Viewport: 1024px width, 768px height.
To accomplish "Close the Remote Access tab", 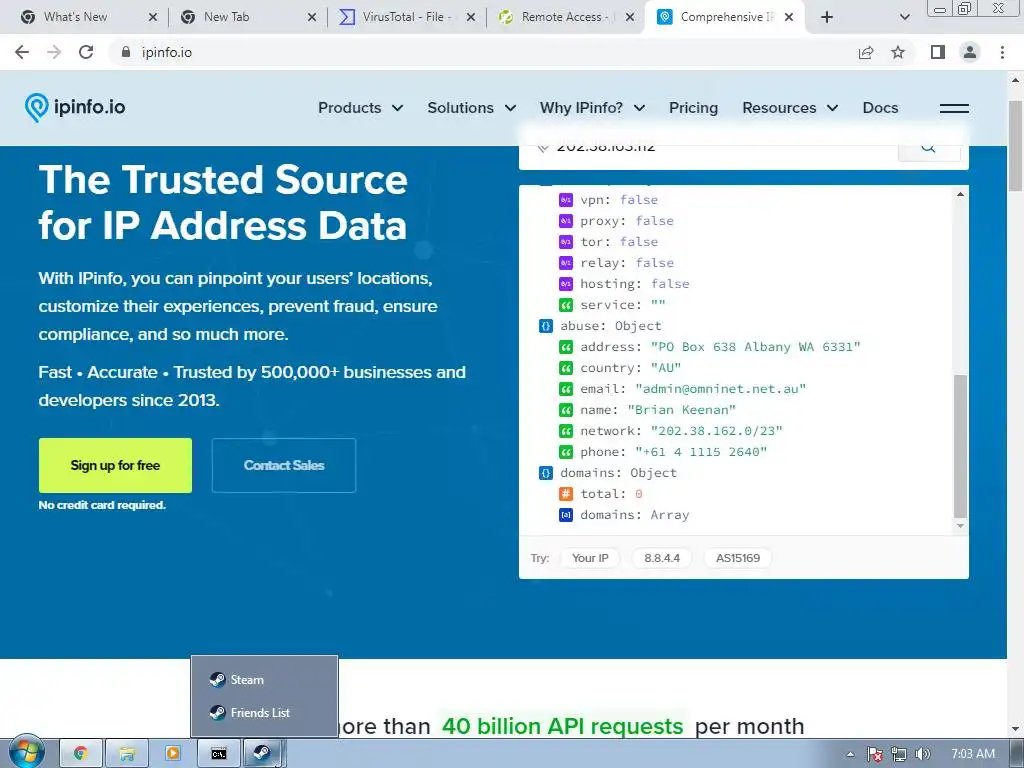I will [630, 18].
